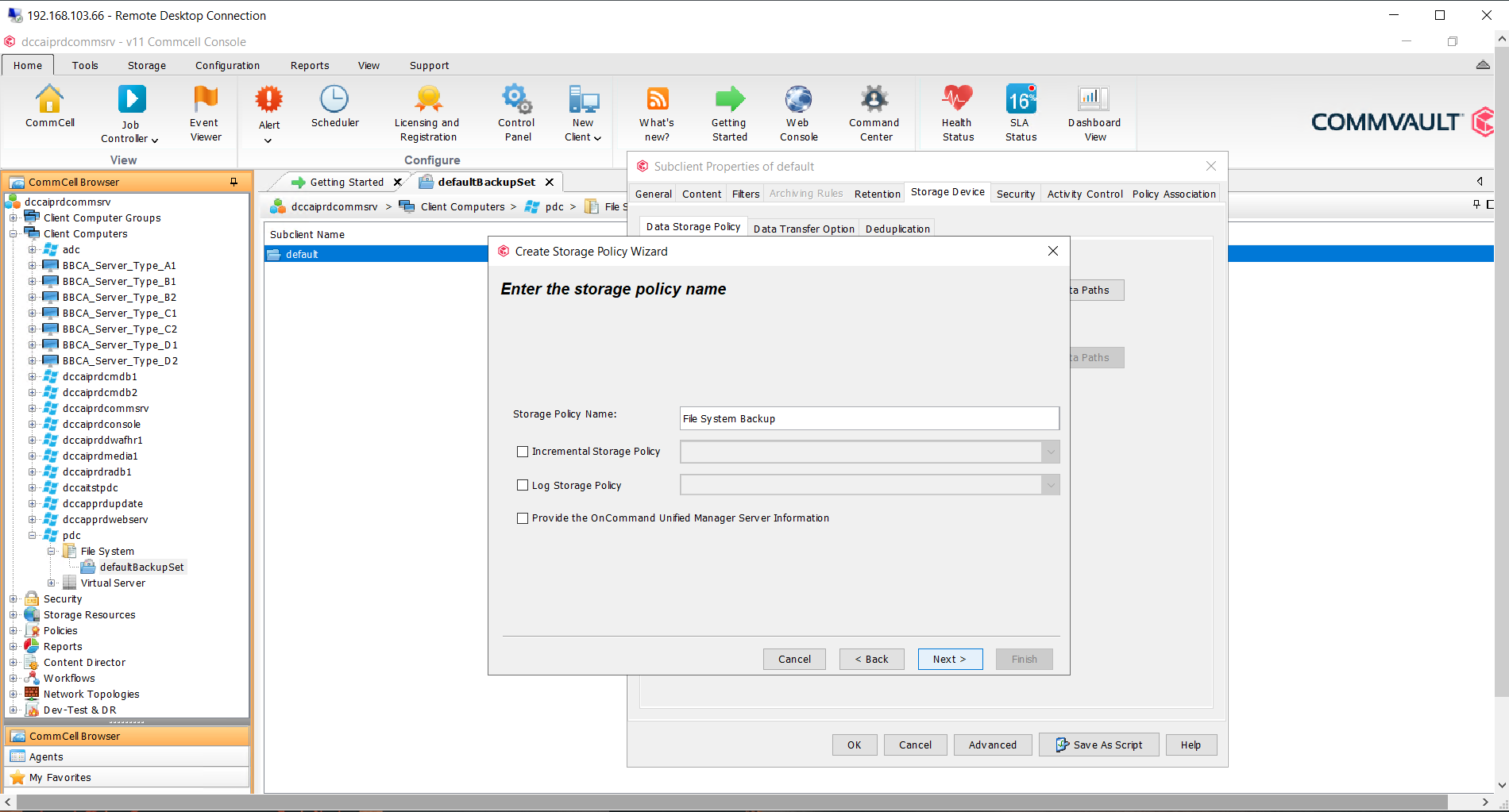
Task: Open the Tools ribbon tab
Action: [85, 65]
